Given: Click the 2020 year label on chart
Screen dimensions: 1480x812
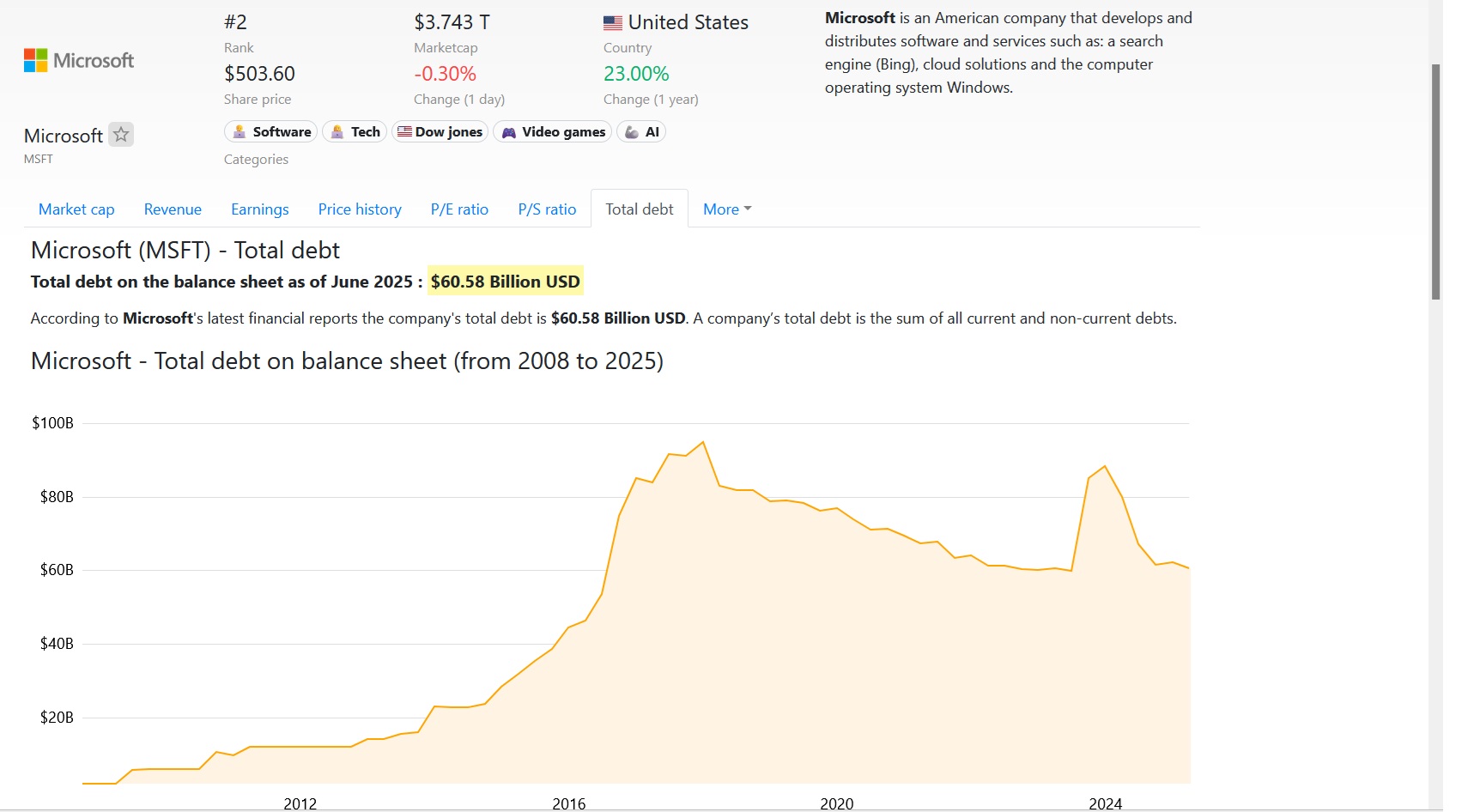Looking at the screenshot, I should tap(837, 803).
